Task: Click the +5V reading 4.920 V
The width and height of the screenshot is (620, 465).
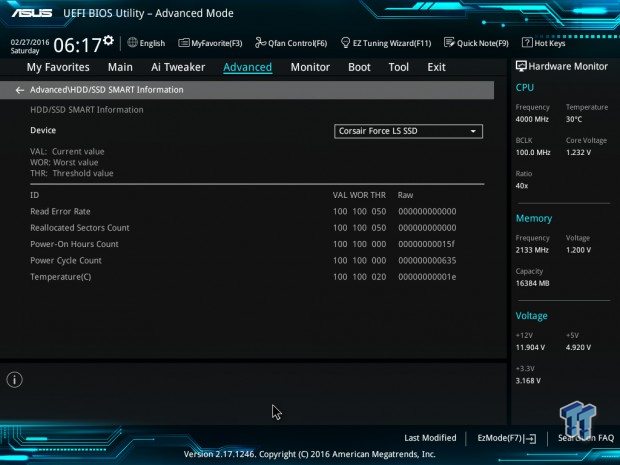Action: [x=578, y=348]
